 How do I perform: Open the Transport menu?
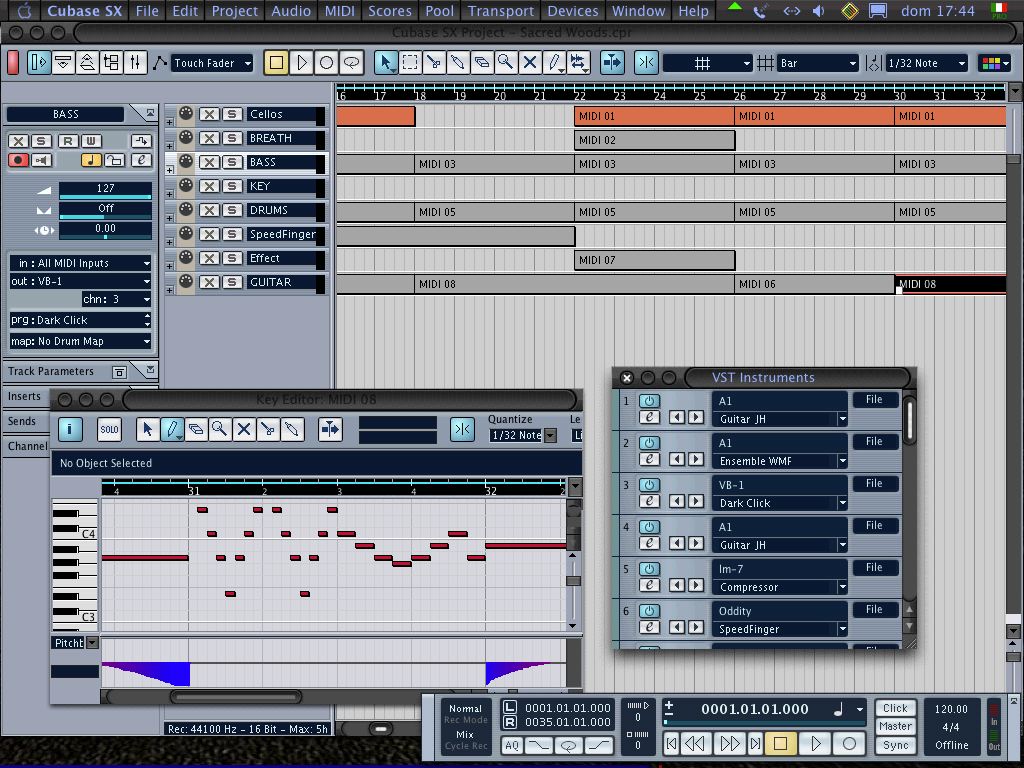500,11
